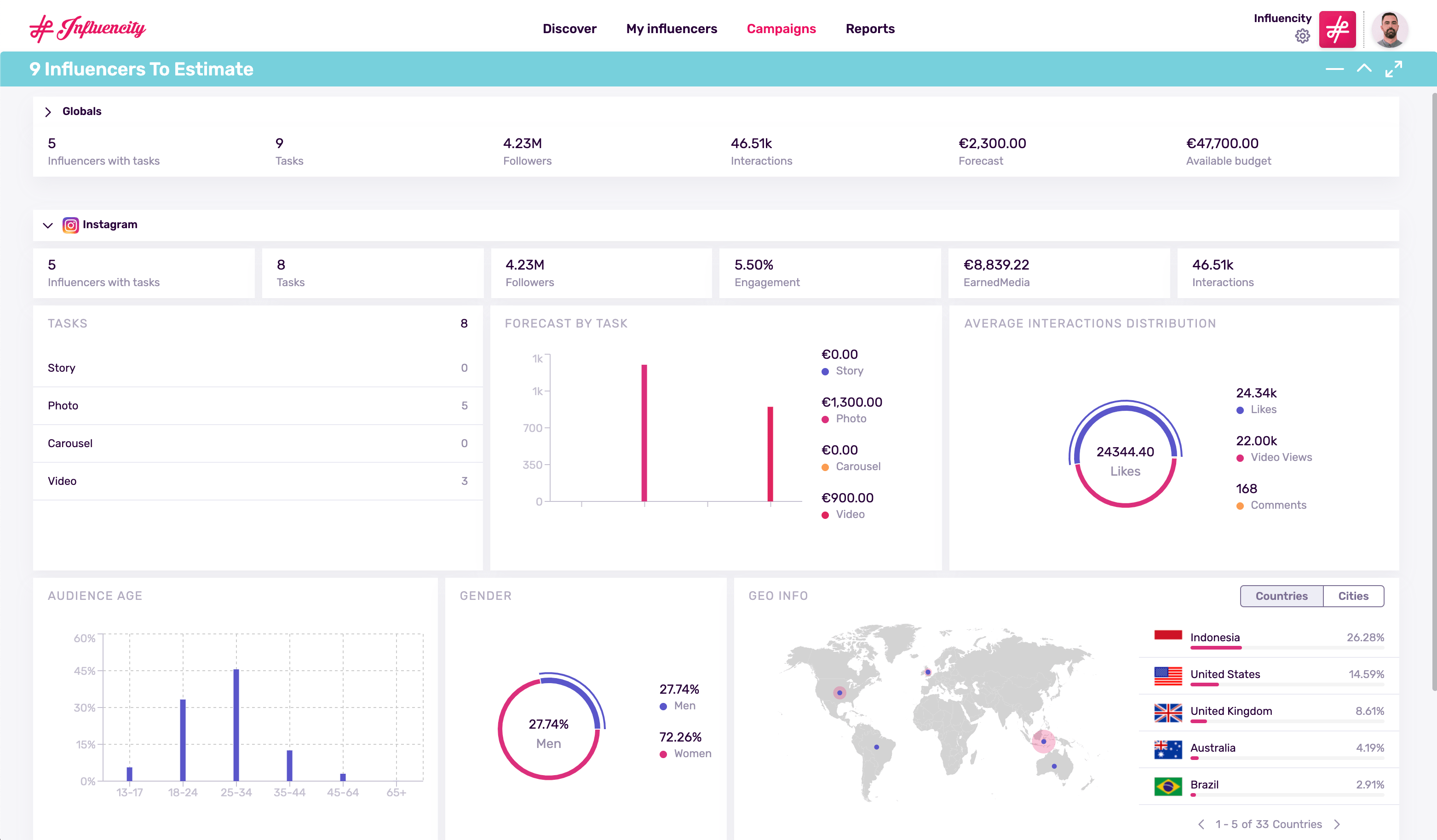Collapse the Instagram section
This screenshot has height=840, width=1437.
pyautogui.click(x=48, y=224)
